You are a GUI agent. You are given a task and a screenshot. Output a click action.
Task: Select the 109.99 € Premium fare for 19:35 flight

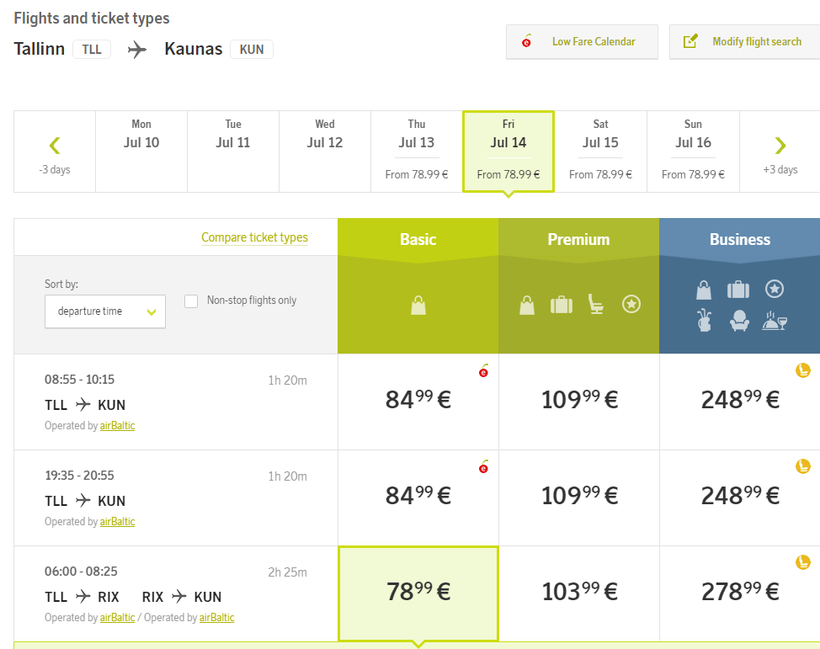579,496
